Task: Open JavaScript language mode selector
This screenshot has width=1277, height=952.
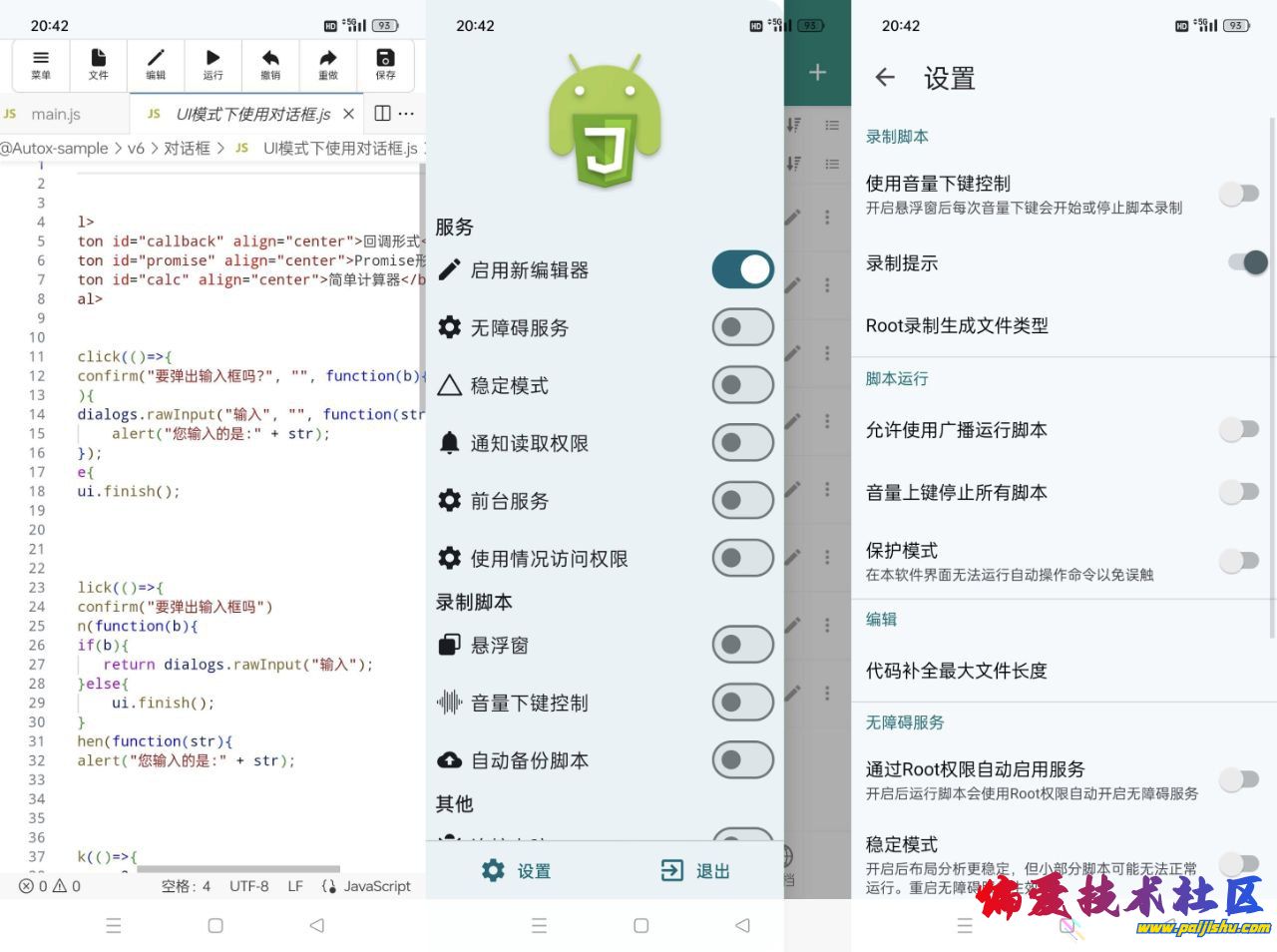Action: tap(366, 886)
